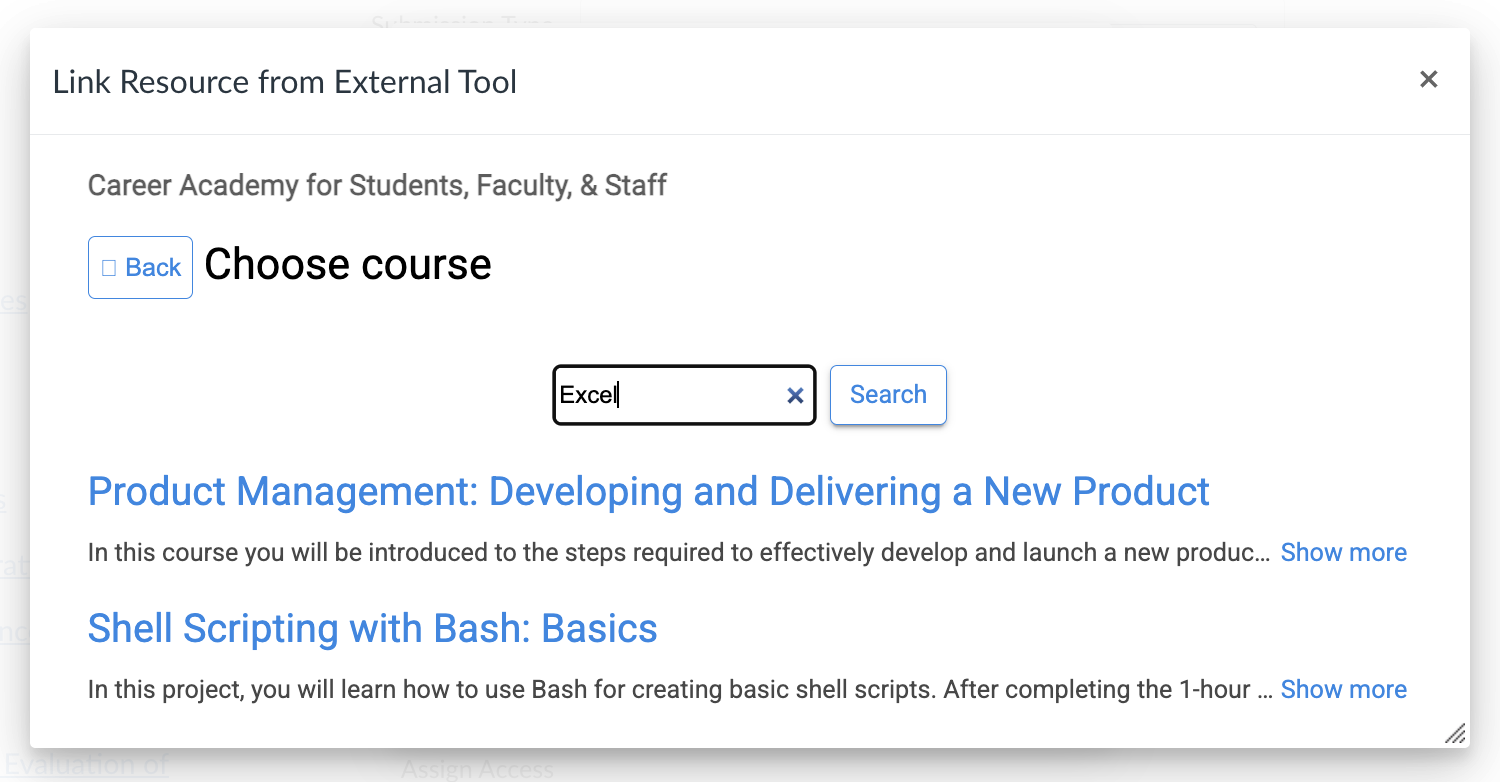Grab the dialog resize handle corner
The width and height of the screenshot is (1500, 782).
tap(1456, 735)
